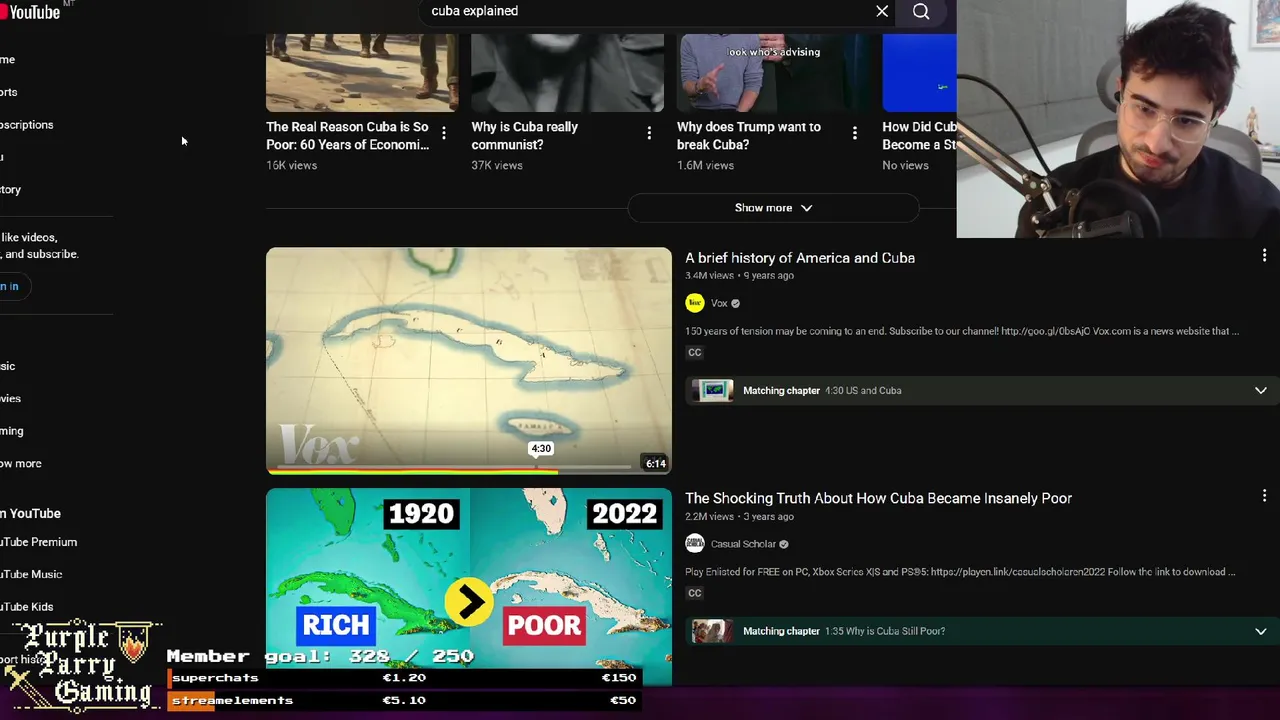The image size is (1280, 720).
Task: Open YouTube Premium in the sidebar
Action: point(38,542)
